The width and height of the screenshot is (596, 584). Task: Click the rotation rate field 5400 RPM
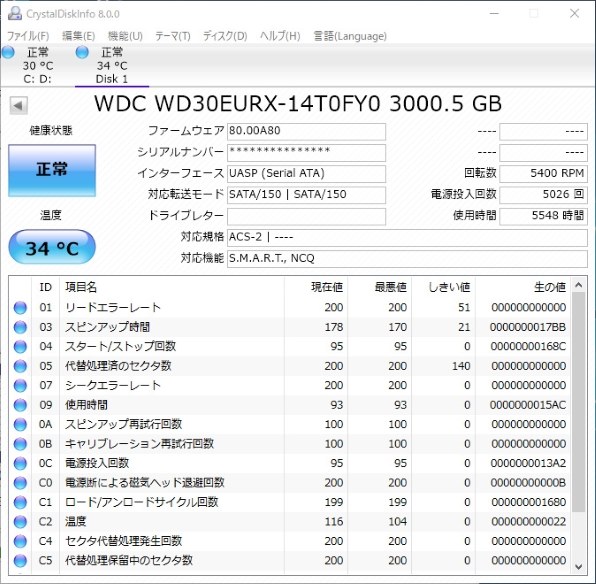[x=544, y=174]
